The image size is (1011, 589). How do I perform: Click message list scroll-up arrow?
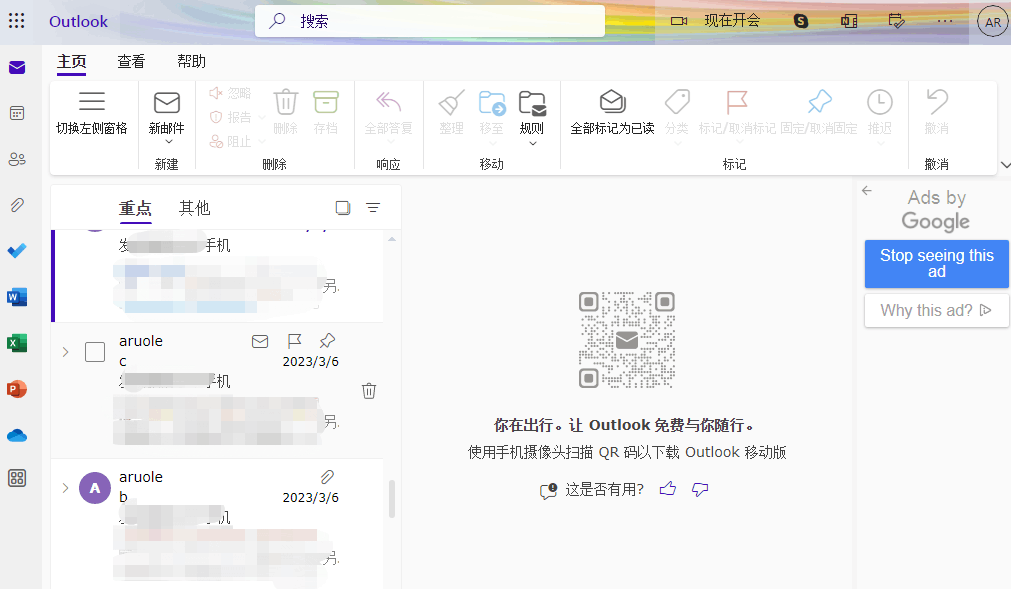(x=392, y=239)
